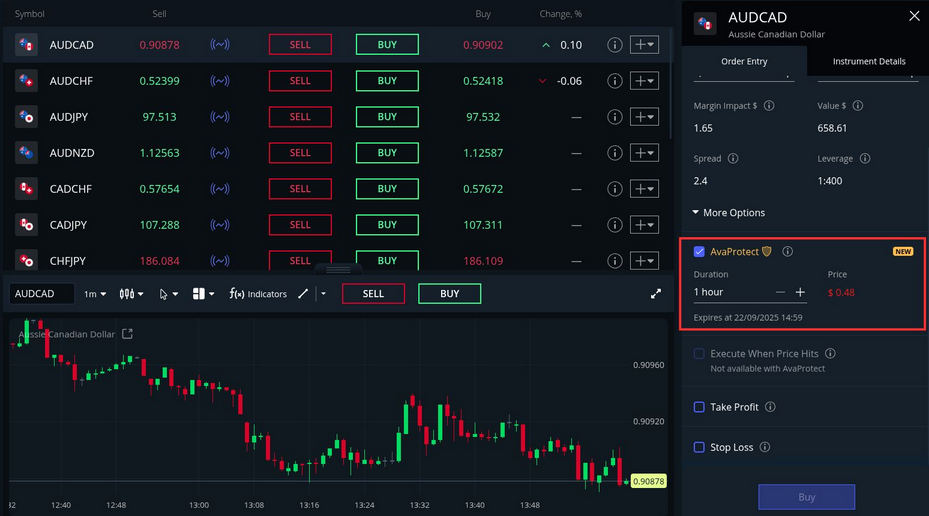Enable the Stop Loss checkbox

(699, 447)
